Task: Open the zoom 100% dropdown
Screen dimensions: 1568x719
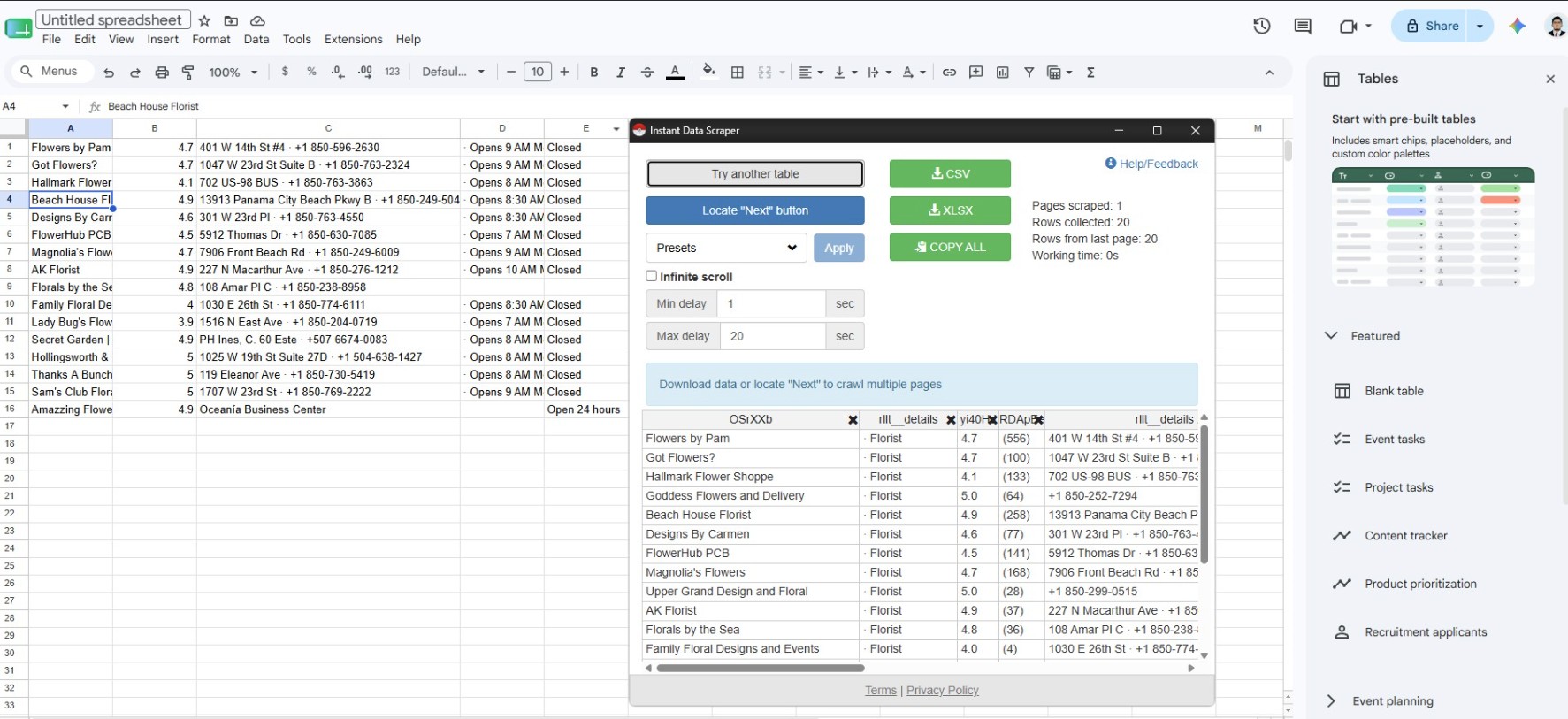Action: [233, 73]
